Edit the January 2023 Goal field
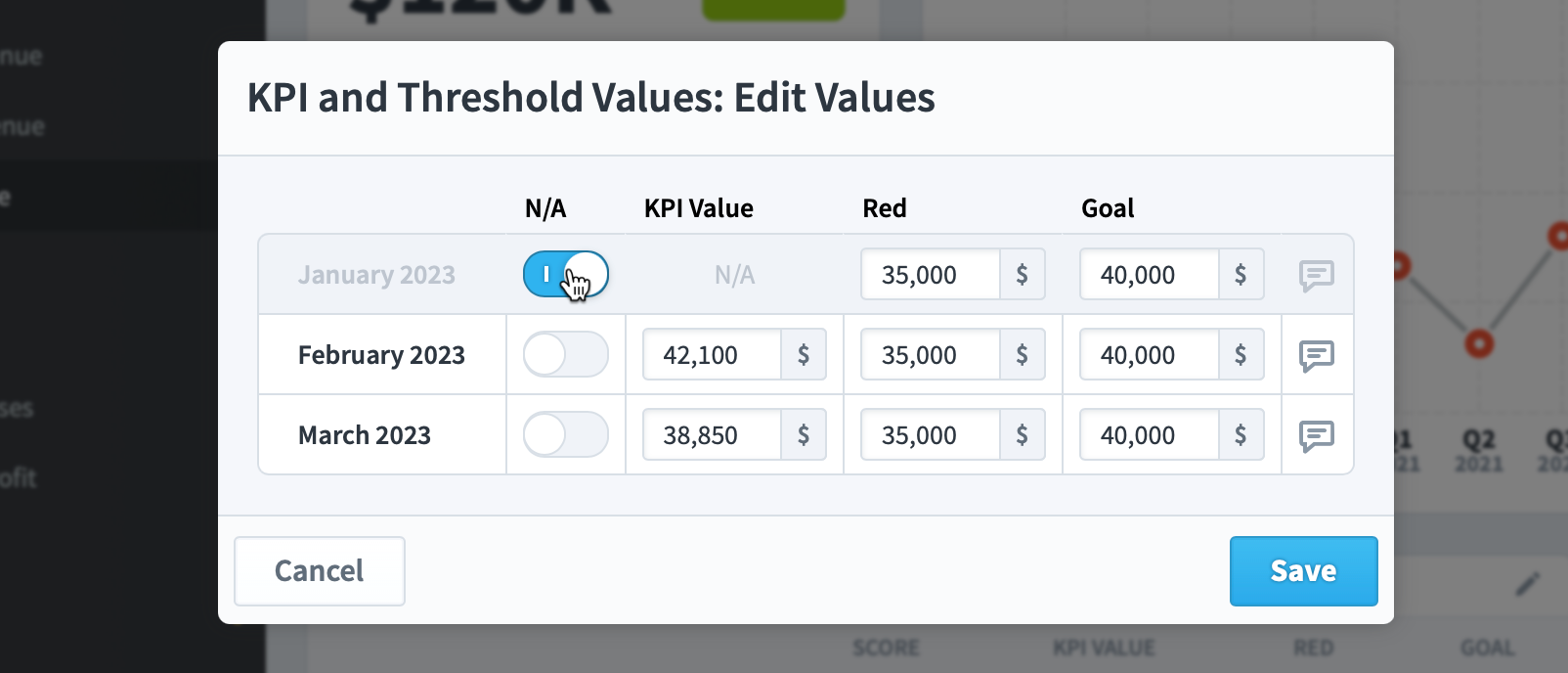Viewport: 1568px width, 673px height. click(1150, 274)
